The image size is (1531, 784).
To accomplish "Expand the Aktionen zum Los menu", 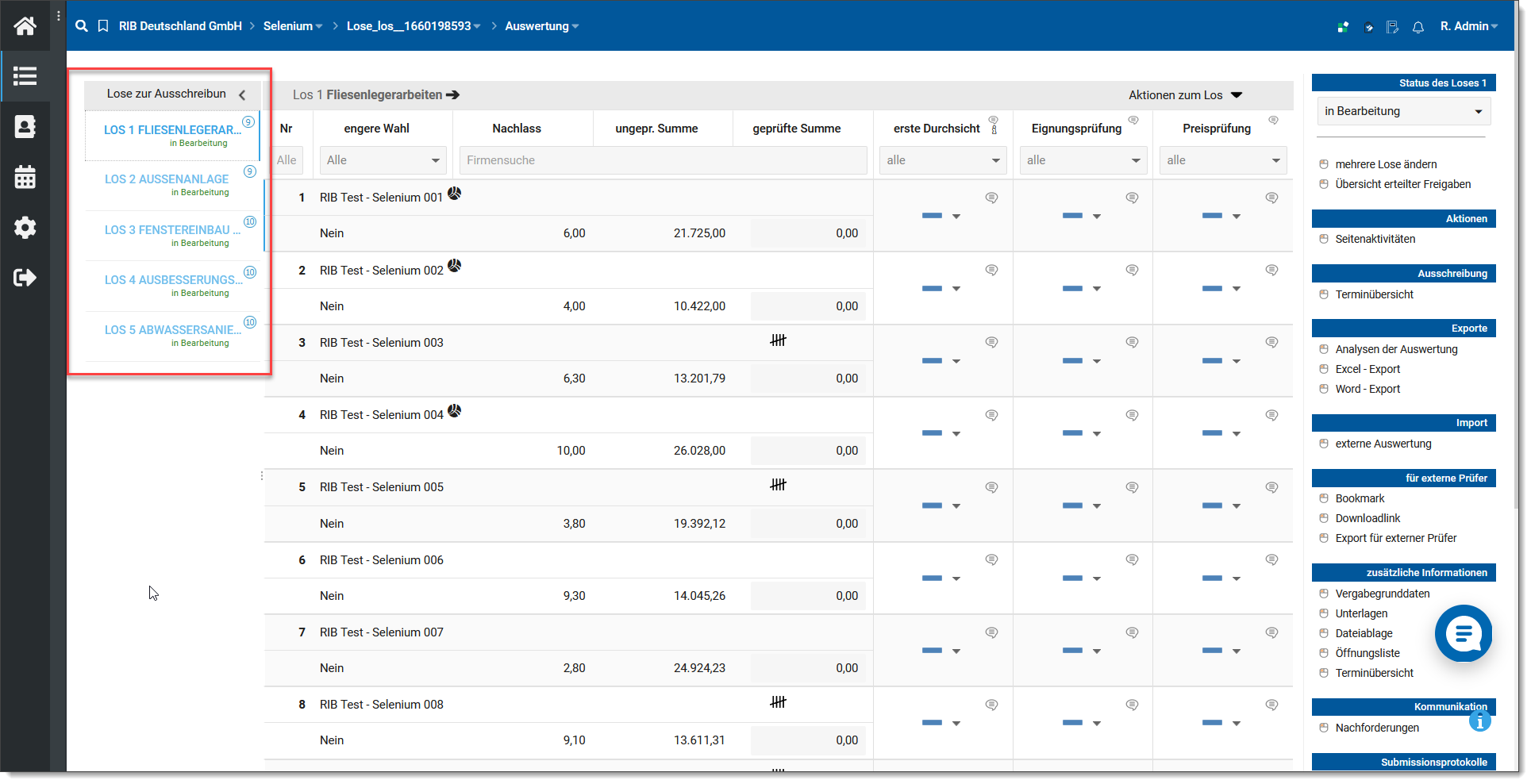I will coord(1185,95).
